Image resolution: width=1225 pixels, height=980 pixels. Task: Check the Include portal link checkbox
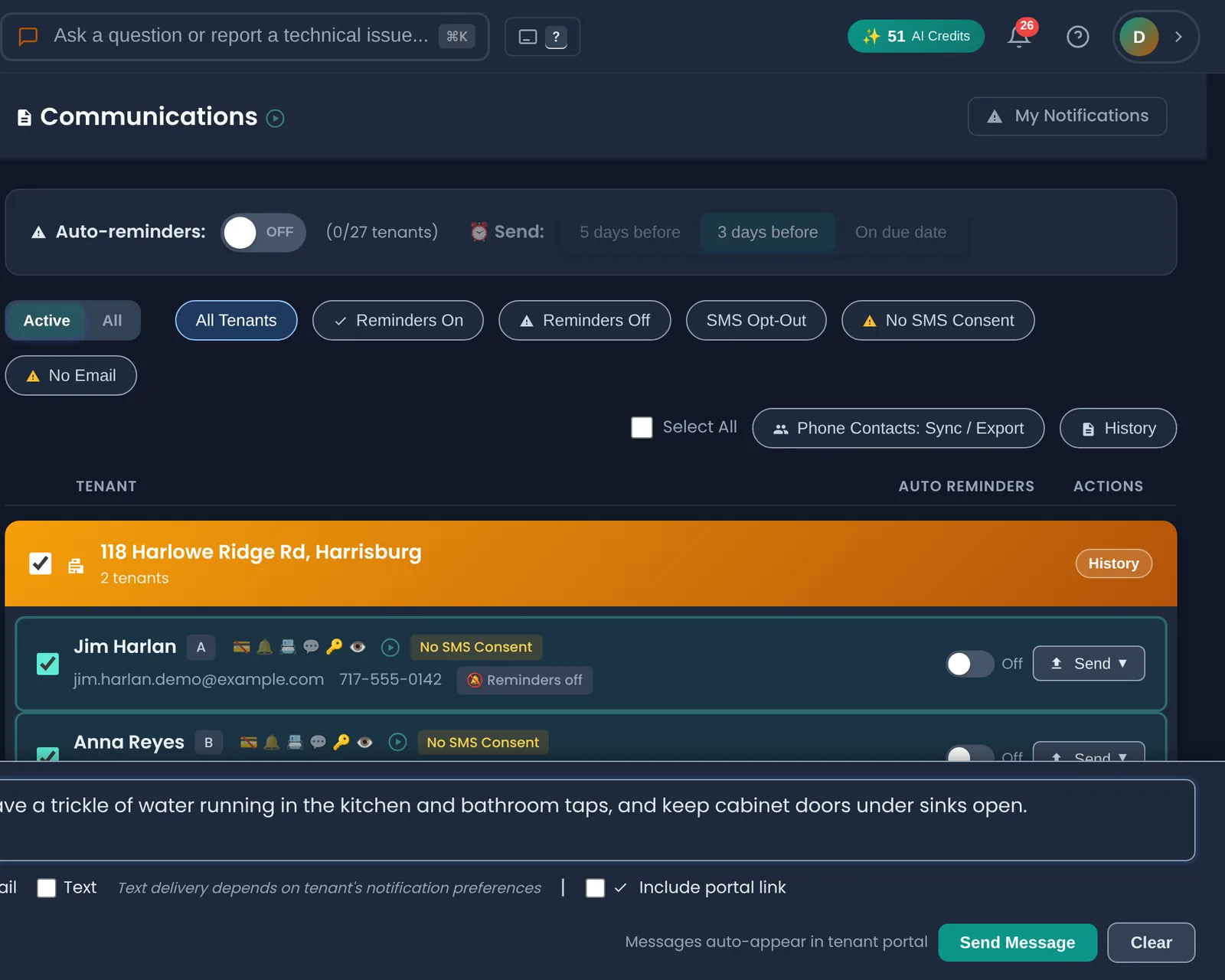595,887
